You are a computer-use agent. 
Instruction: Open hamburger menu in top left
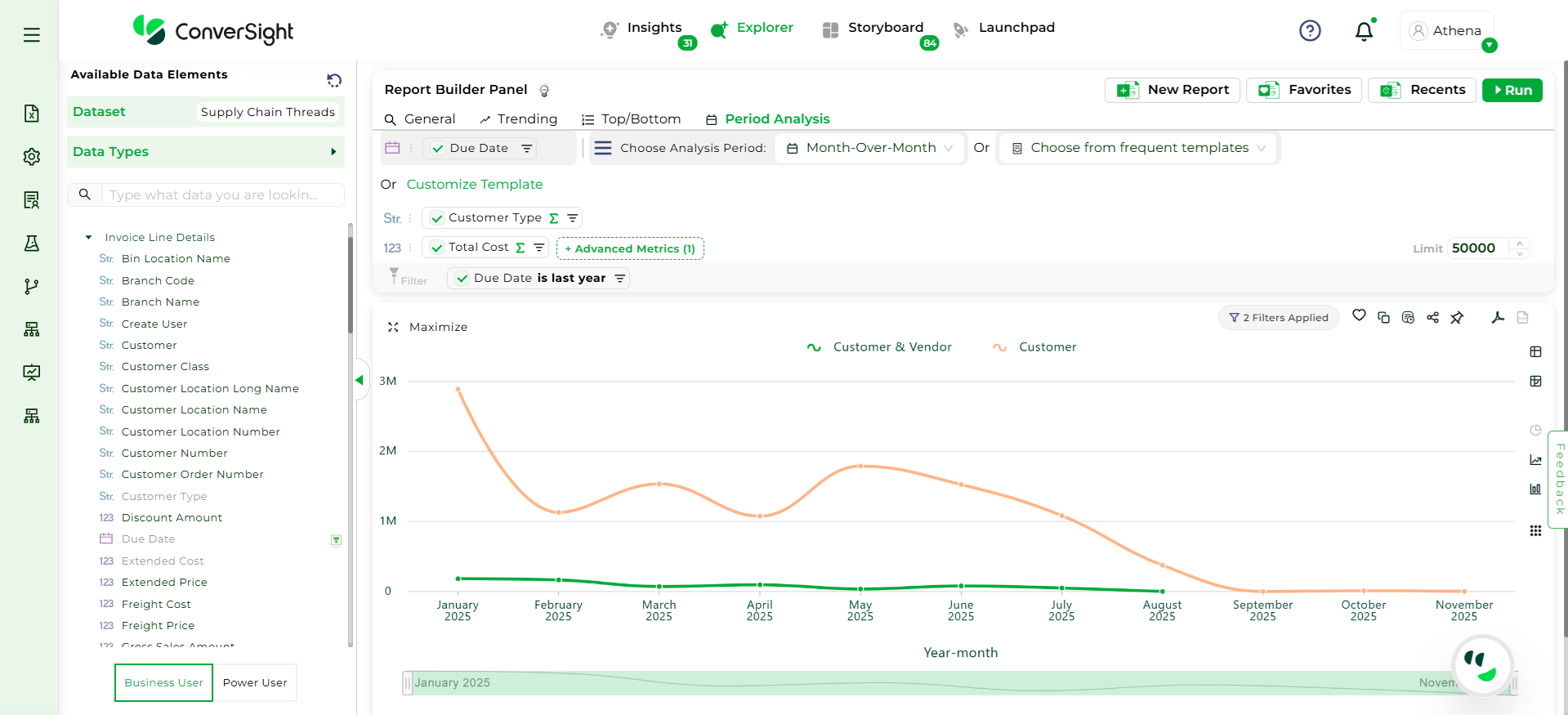pyautogui.click(x=32, y=35)
